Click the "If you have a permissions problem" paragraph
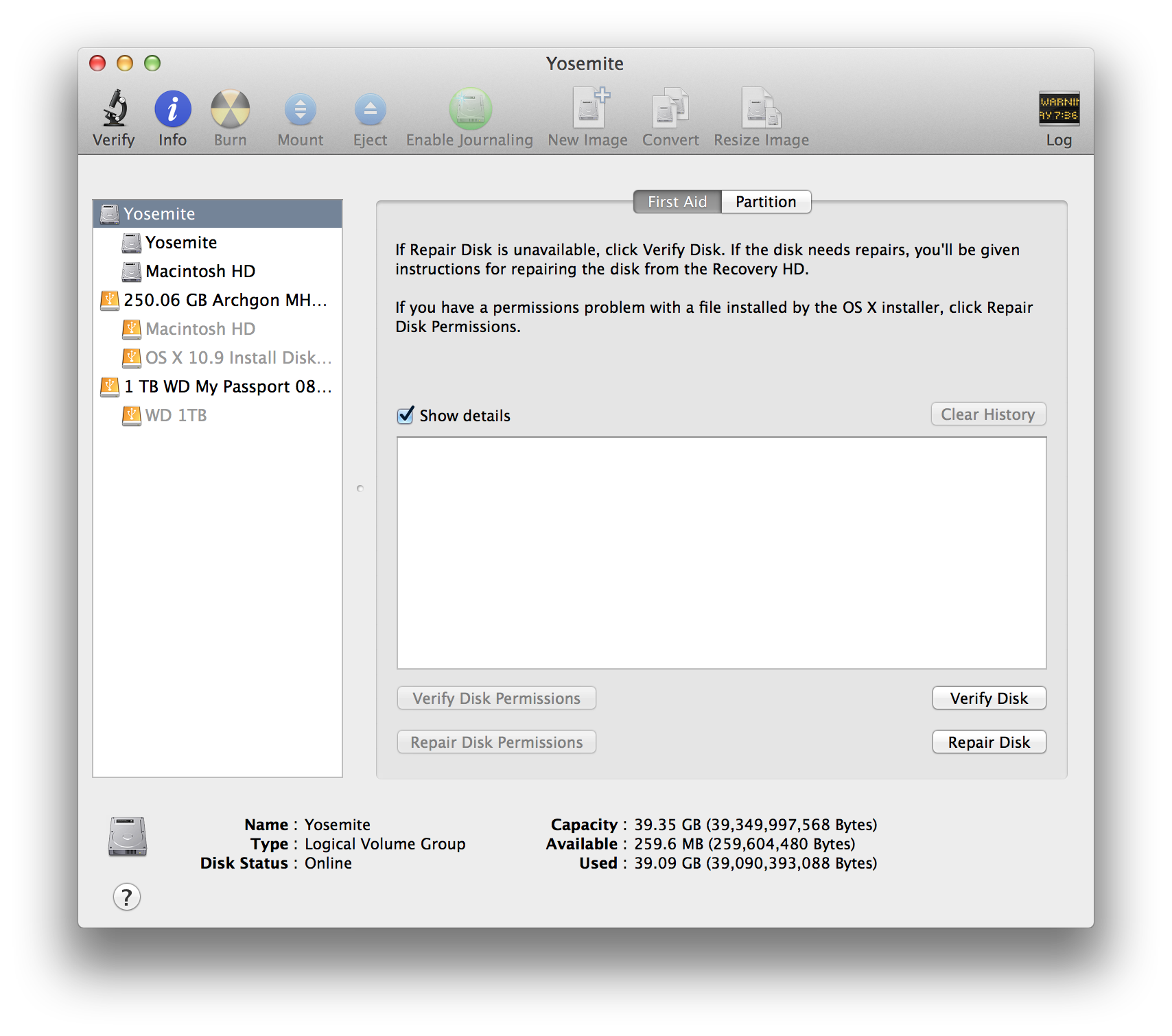The image size is (1172, 1036). 714,317
